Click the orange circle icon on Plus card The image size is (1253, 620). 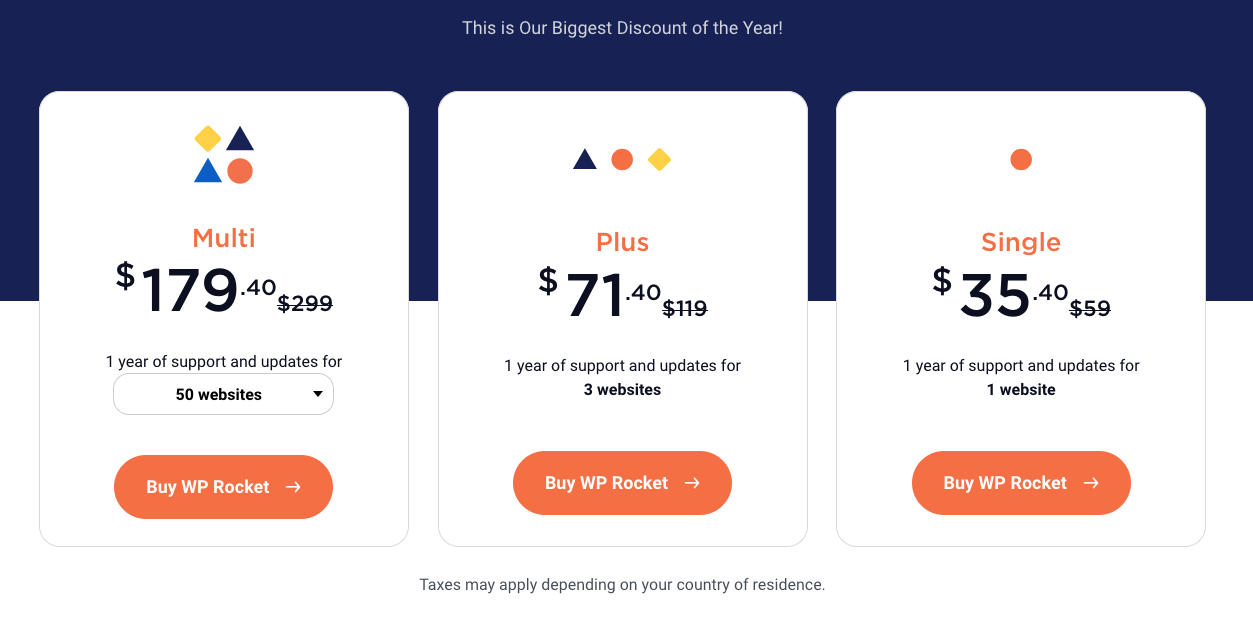[x=622, y=159]
